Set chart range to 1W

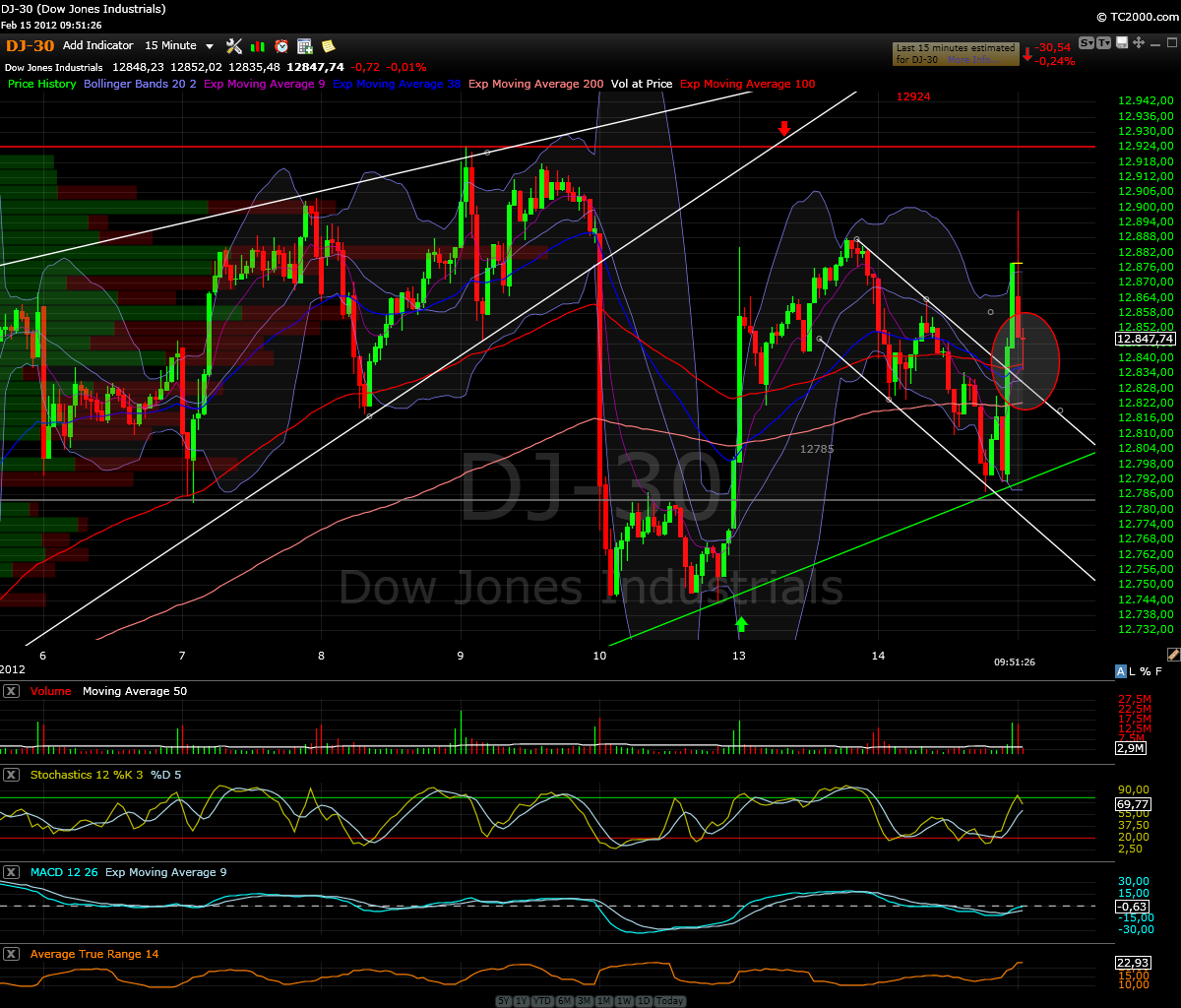624,1001
